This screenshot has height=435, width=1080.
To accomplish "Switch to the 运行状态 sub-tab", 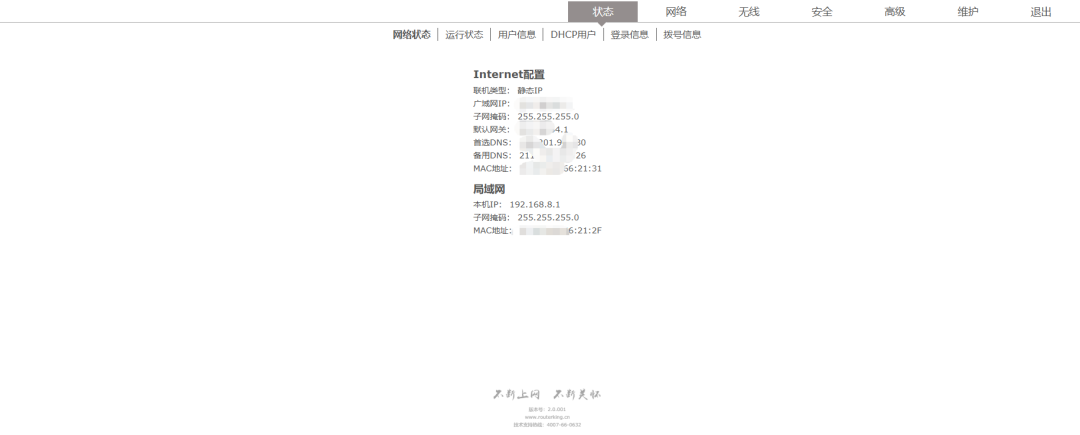I will click(464, 35).
